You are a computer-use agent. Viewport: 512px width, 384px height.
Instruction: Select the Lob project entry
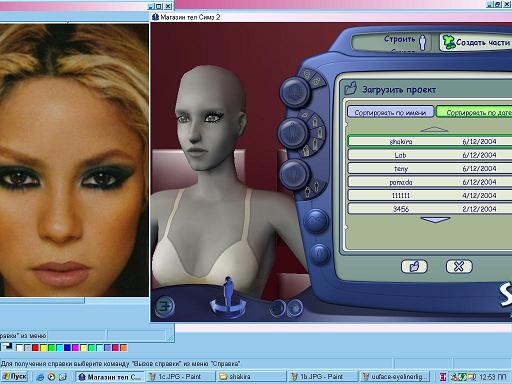point(430,155)
